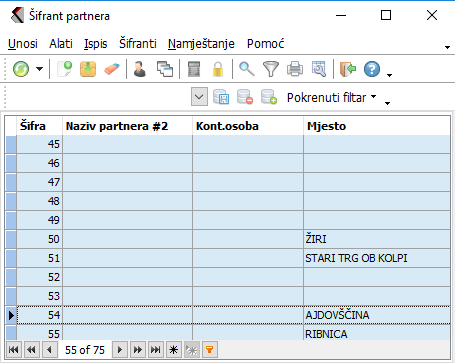
Task: Click the padlock lock icon
Action: (x=218, y=69)
